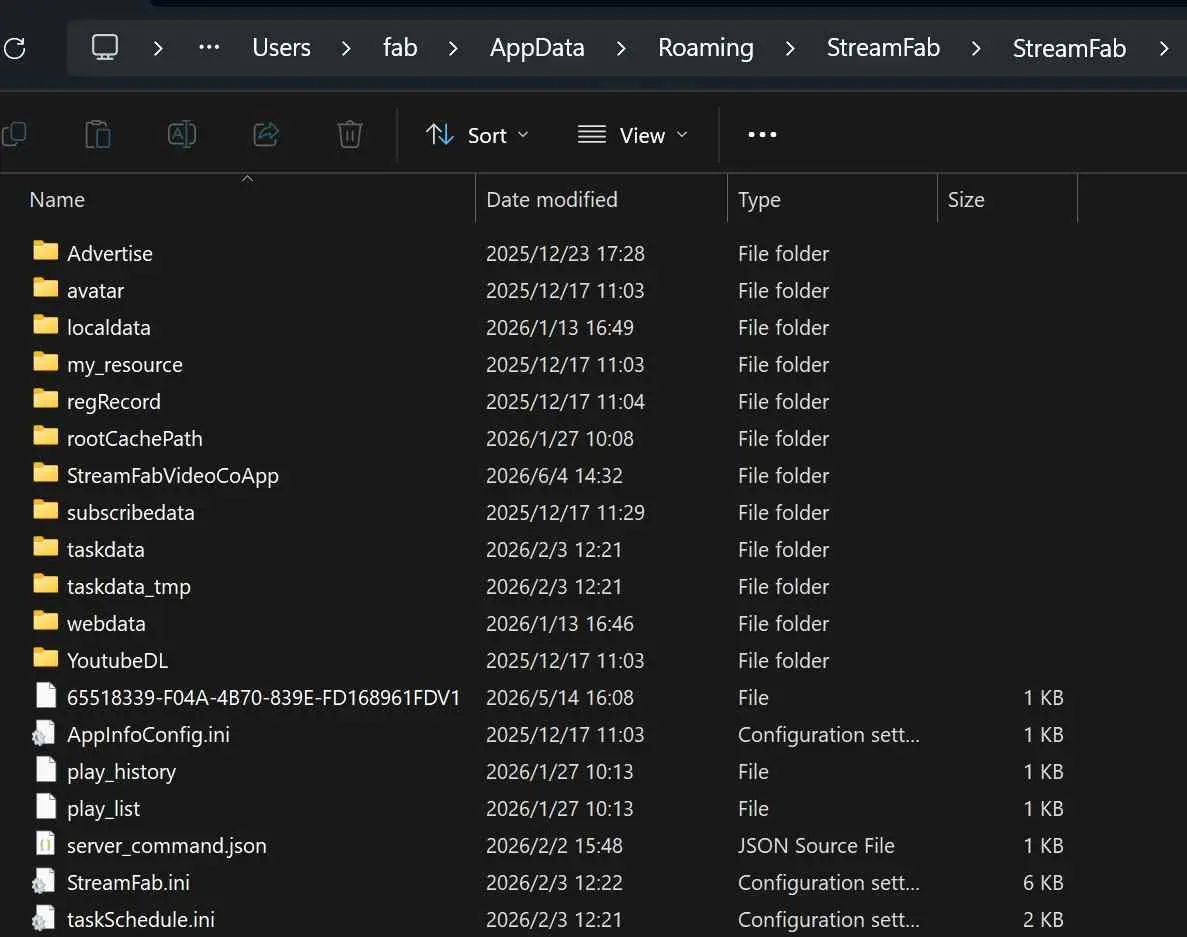This screenshot has width=1187, height=937.
Task: Go to Roaming in breadcrumb path
Action: 706,48
